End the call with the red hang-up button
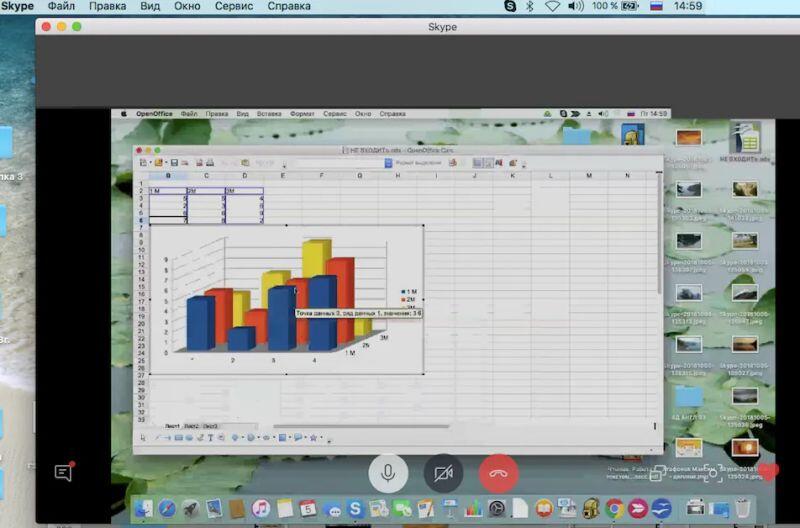The width and height of the screenshot is (800, 528). point(498,473)
